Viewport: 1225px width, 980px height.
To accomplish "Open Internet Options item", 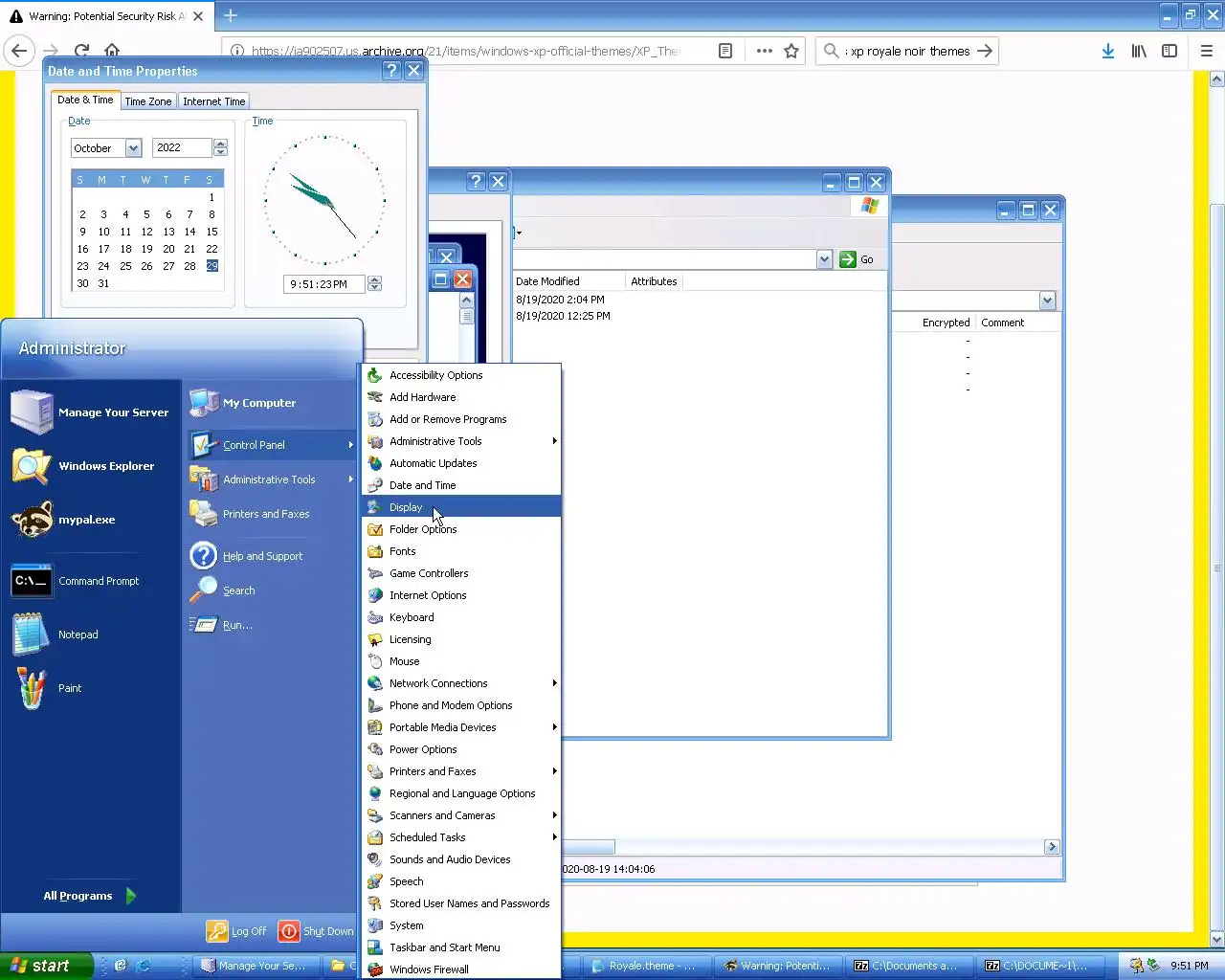I will coord(462,595).
